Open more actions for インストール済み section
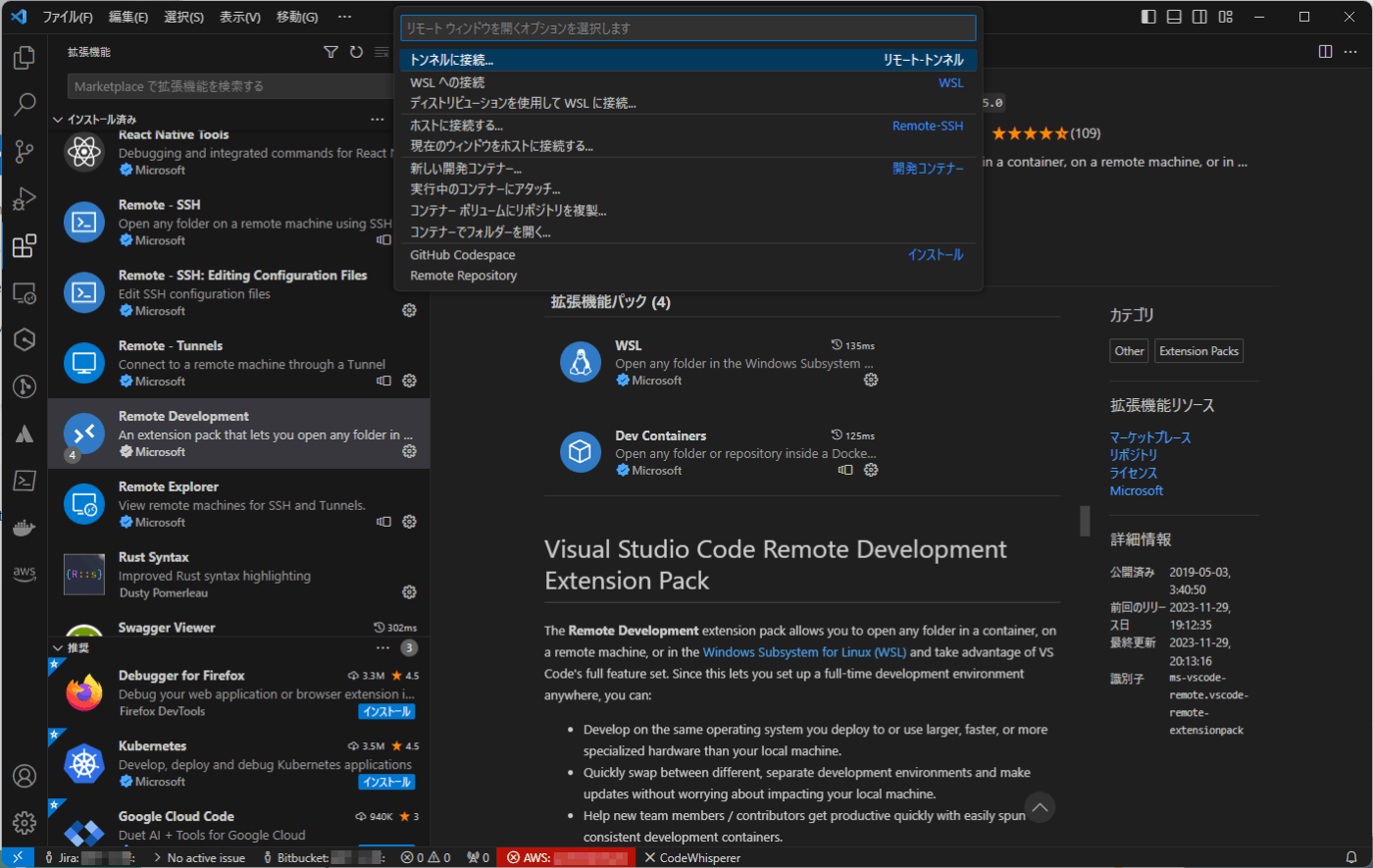The image size is (1373, 868). 377,119
